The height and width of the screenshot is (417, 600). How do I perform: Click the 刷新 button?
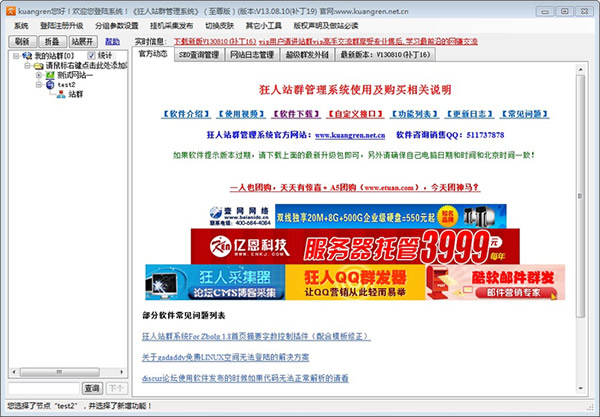click(x=23, y=42)
